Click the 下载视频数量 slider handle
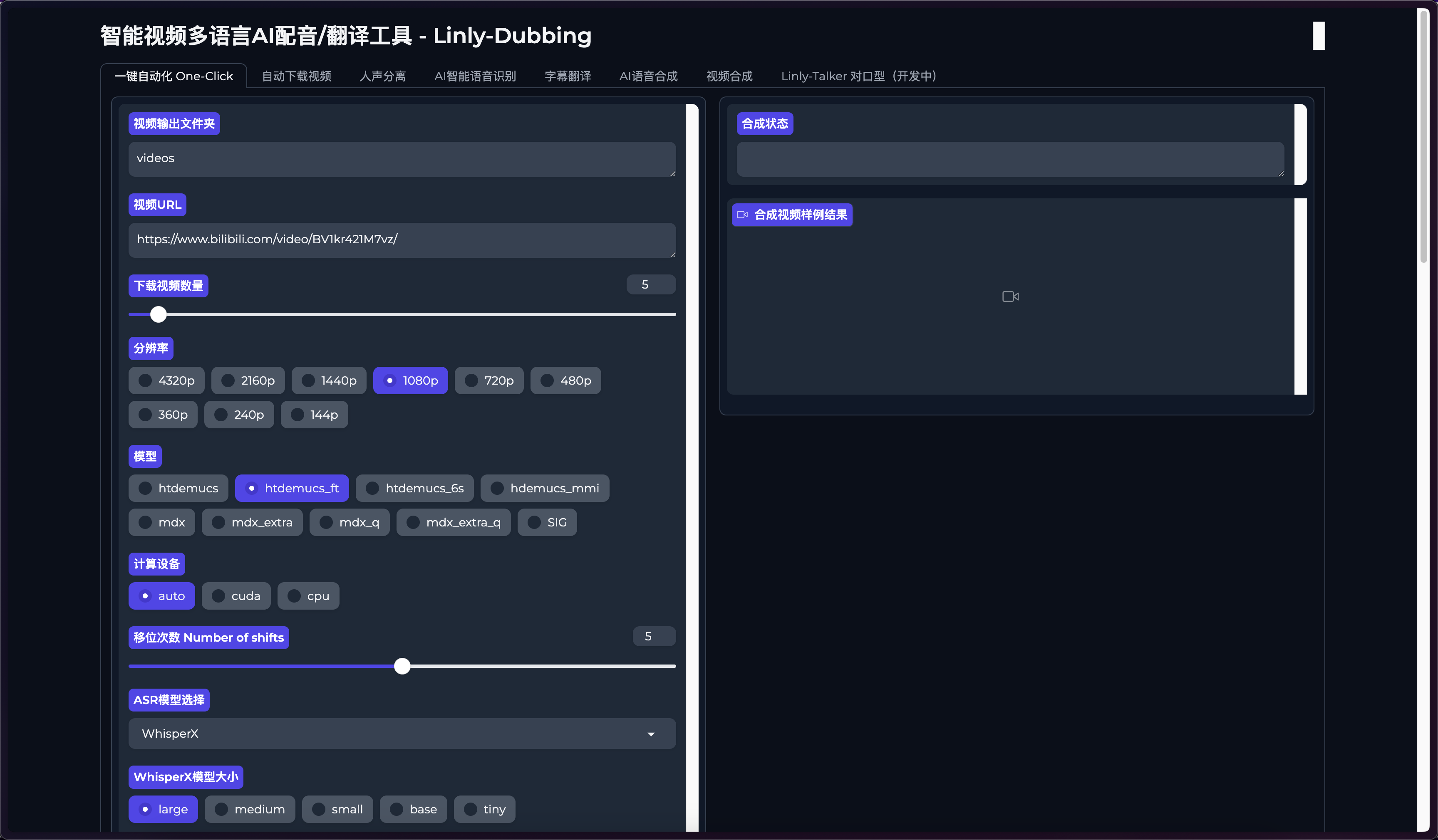 tap(158, 314)
